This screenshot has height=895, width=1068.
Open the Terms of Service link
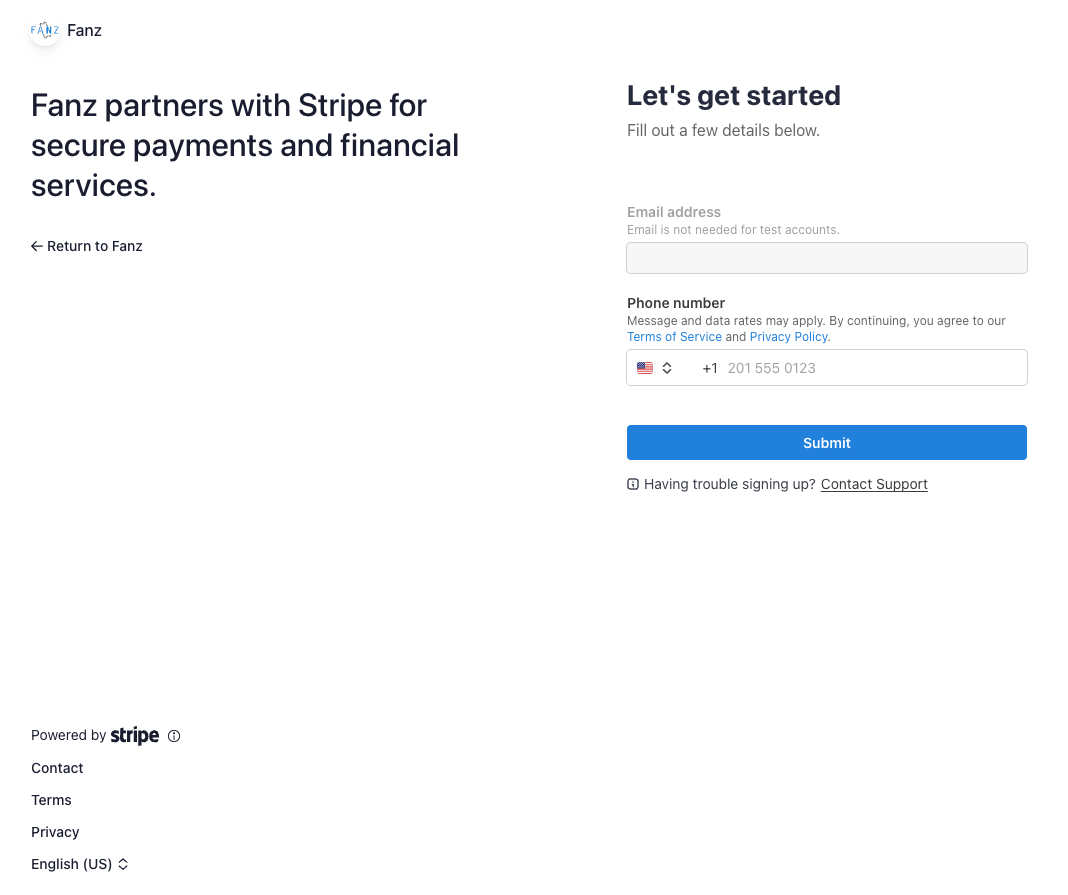coord(674,337)
